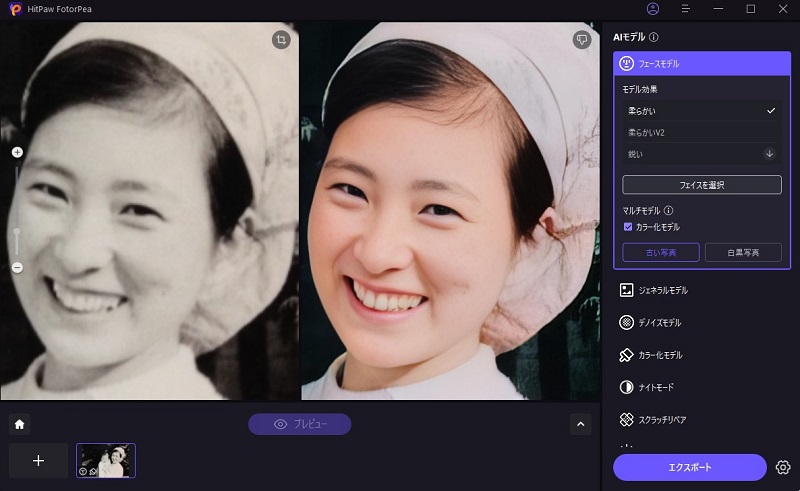Click the scratch repair bandage icon

pos(626,420)
